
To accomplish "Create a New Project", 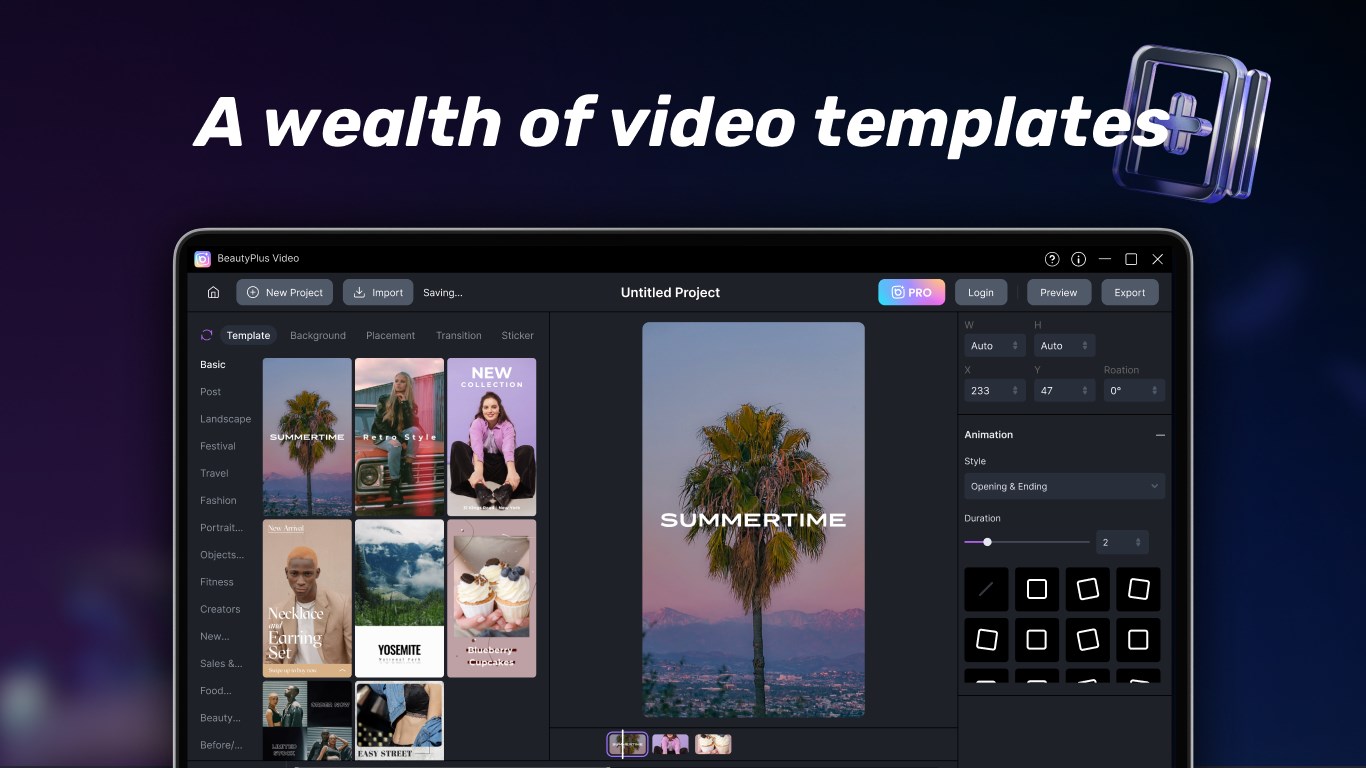I will click(284, 292).
